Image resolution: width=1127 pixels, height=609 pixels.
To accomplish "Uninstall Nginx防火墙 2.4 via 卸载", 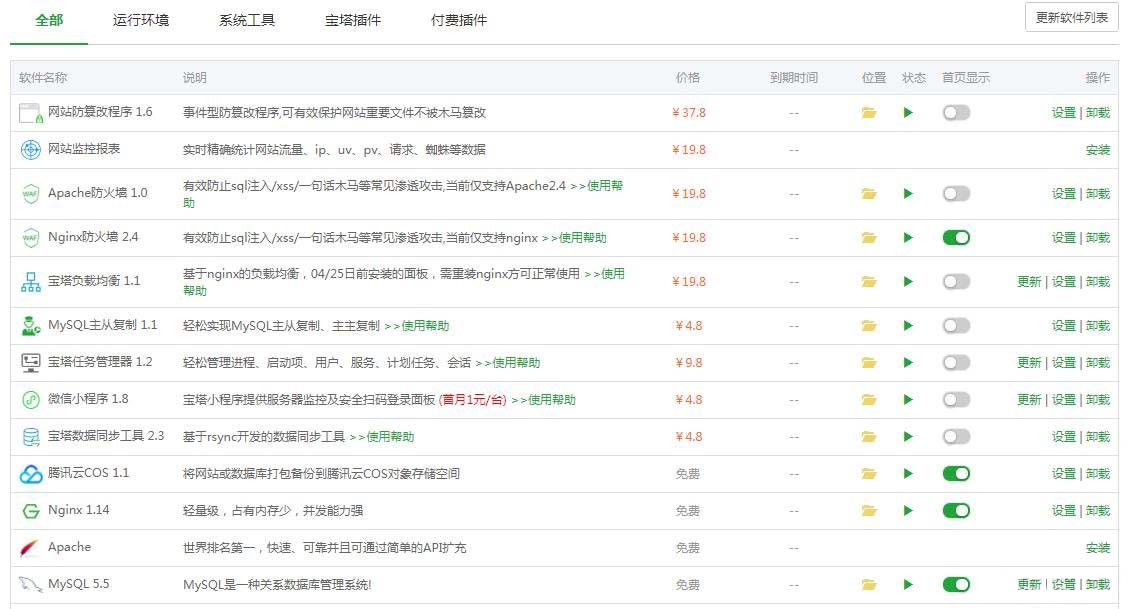I will click(1098, 238).
